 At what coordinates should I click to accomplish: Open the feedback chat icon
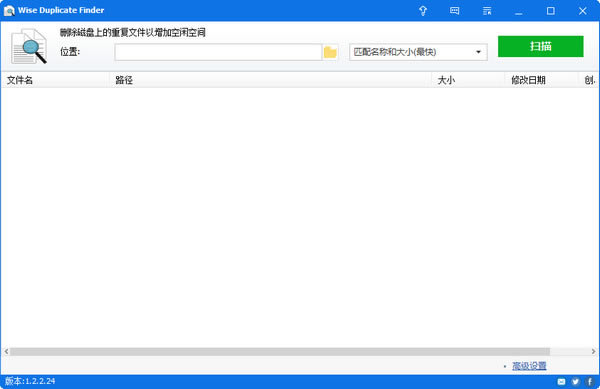(455, 11)
